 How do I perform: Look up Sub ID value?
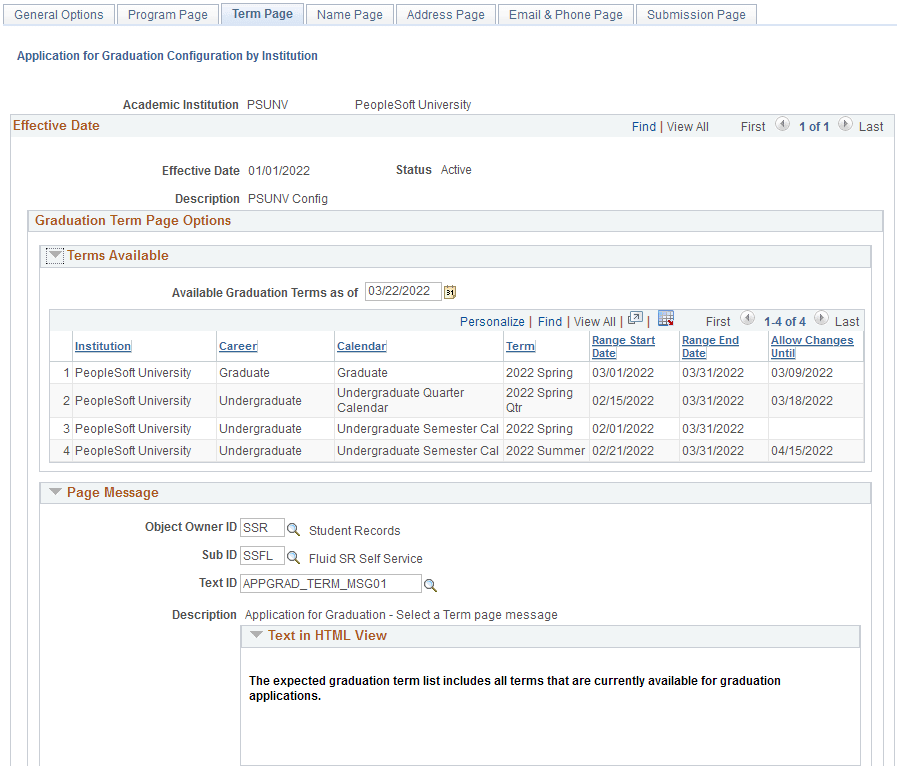(293, 557)
